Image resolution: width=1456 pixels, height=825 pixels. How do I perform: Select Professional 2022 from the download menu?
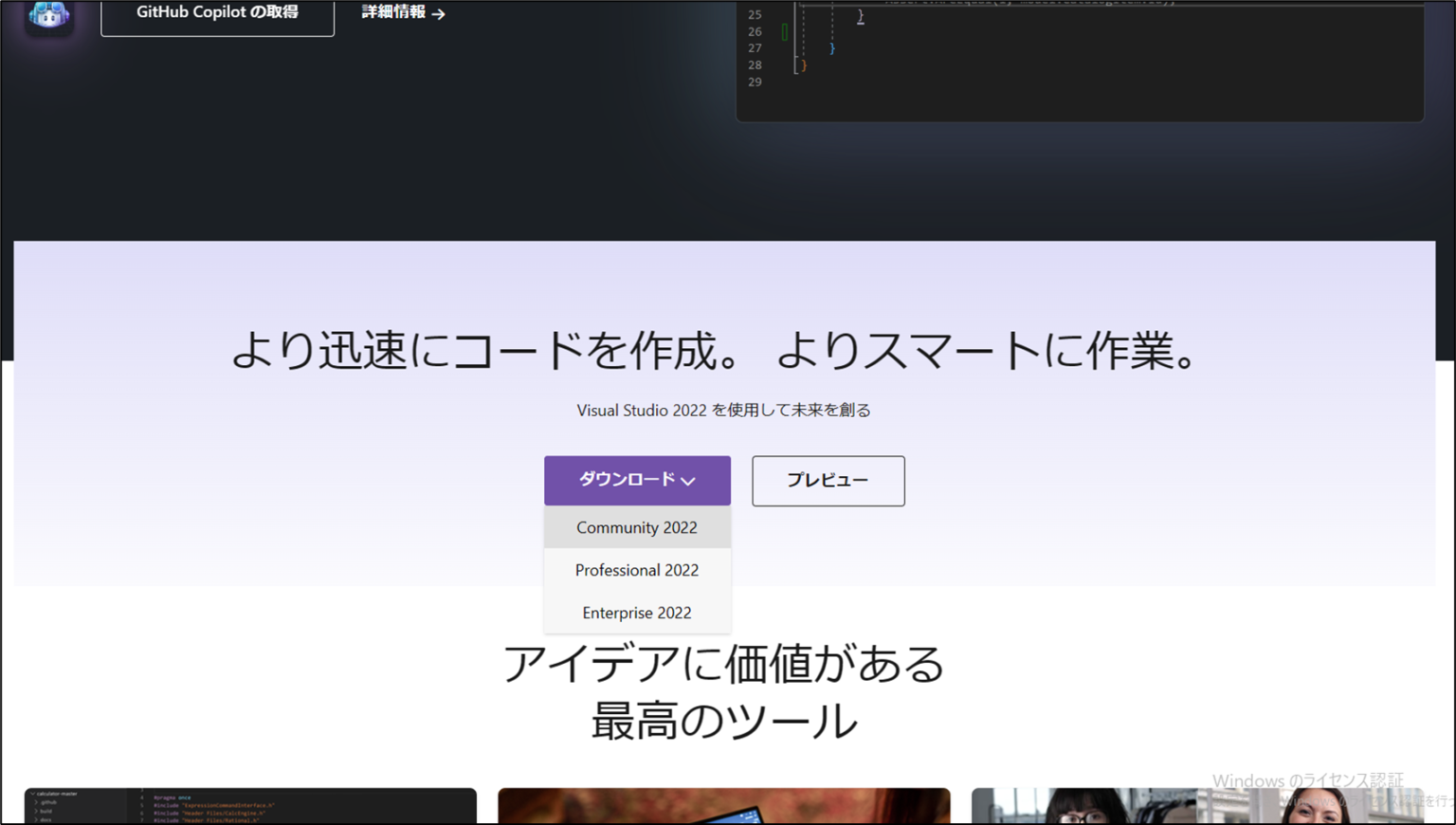636,570
